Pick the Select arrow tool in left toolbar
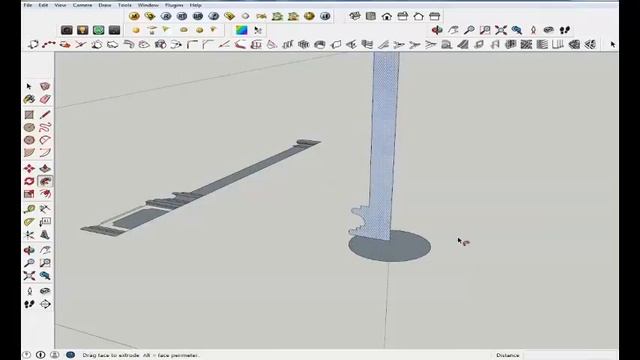The image size is (640, 360). [29, 86]
